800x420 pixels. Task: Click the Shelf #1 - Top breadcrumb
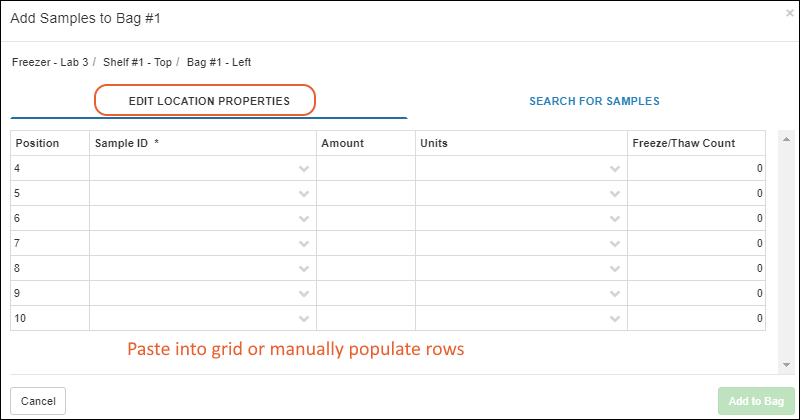pyautogui.click(x=137, y=62)
